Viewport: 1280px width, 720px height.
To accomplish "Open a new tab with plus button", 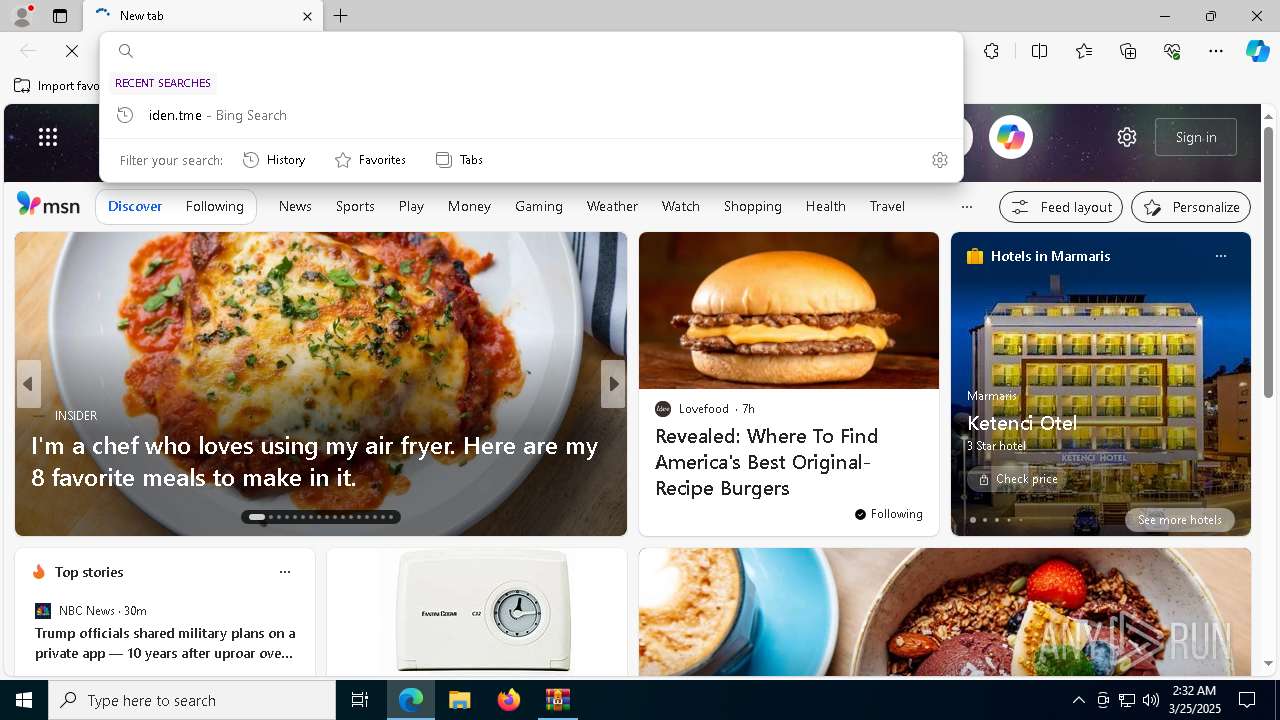I will (x=341, y=16).
